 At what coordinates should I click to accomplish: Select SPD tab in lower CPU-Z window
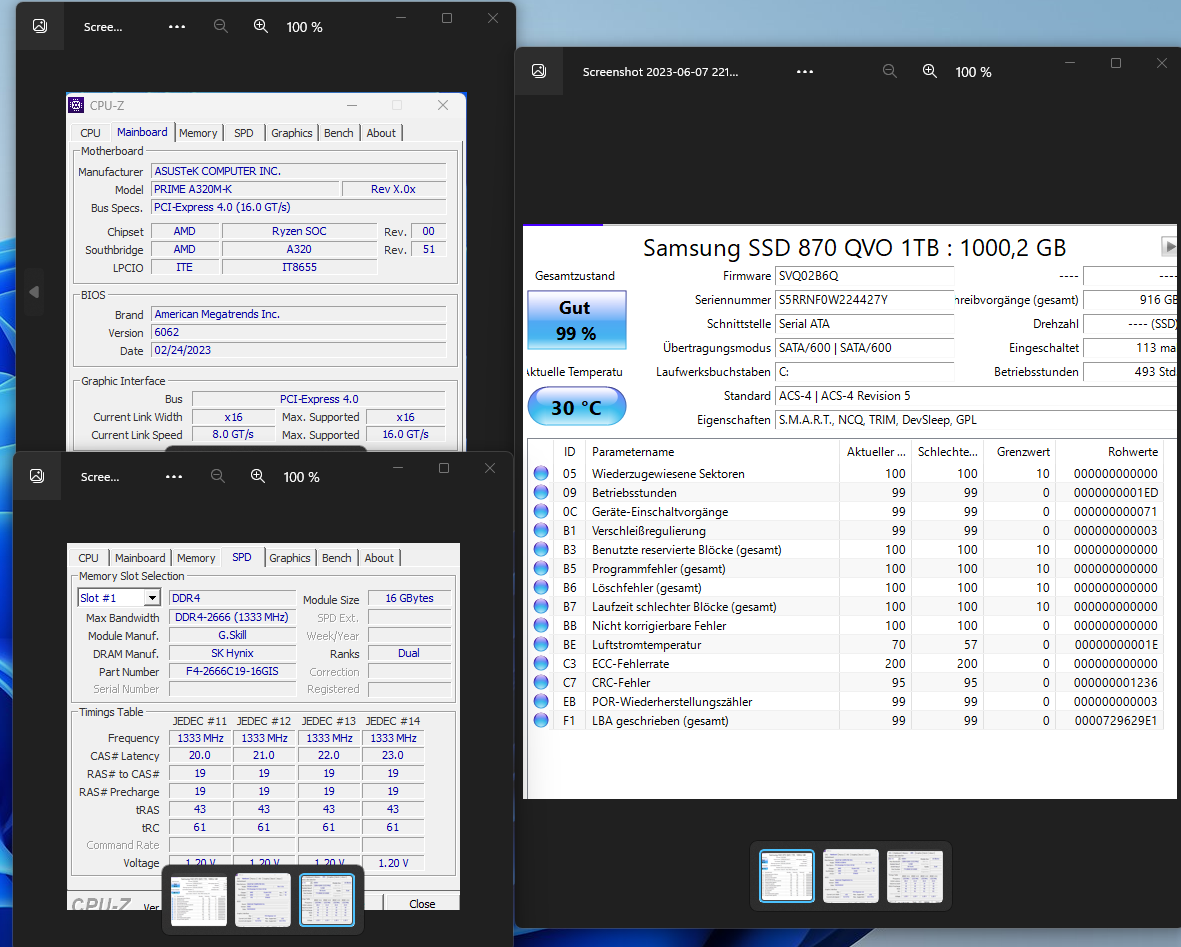coord(242,557)
